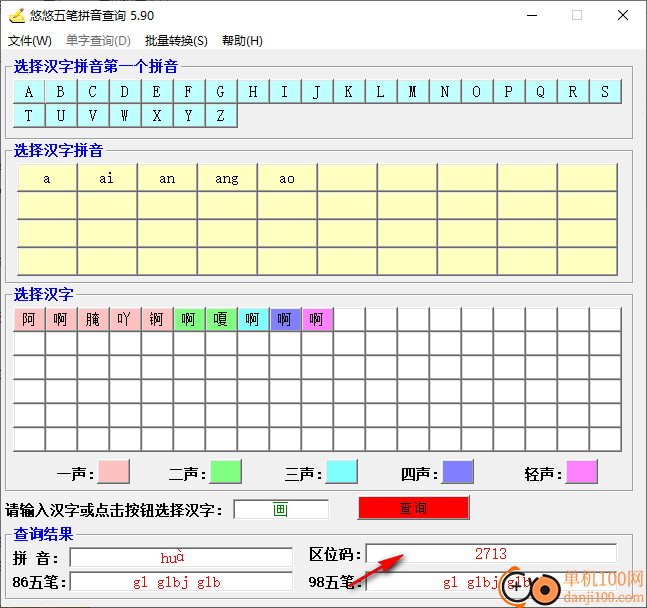Screen dimensions: 647x608
Task: Select pinyin initial letter A
Action: pyautogui.click(x=29, y=91)
